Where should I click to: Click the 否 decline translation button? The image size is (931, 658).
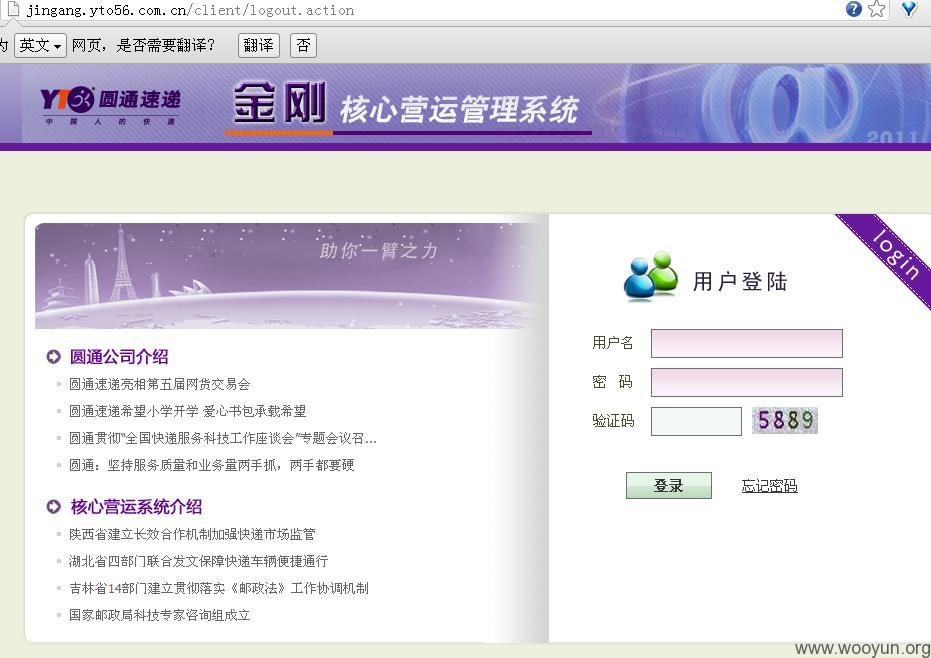point(303,45)
